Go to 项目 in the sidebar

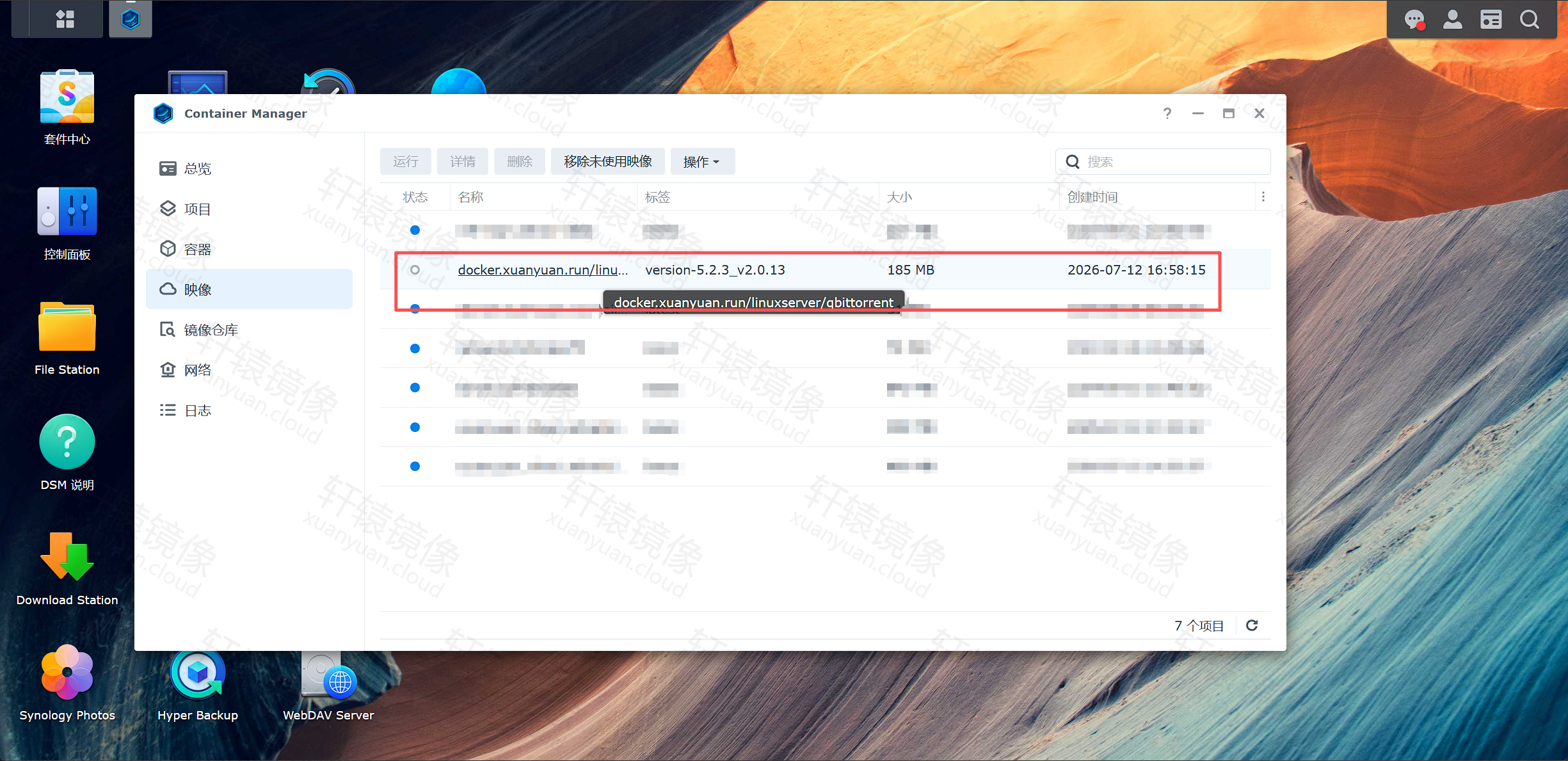pos(249,209)
